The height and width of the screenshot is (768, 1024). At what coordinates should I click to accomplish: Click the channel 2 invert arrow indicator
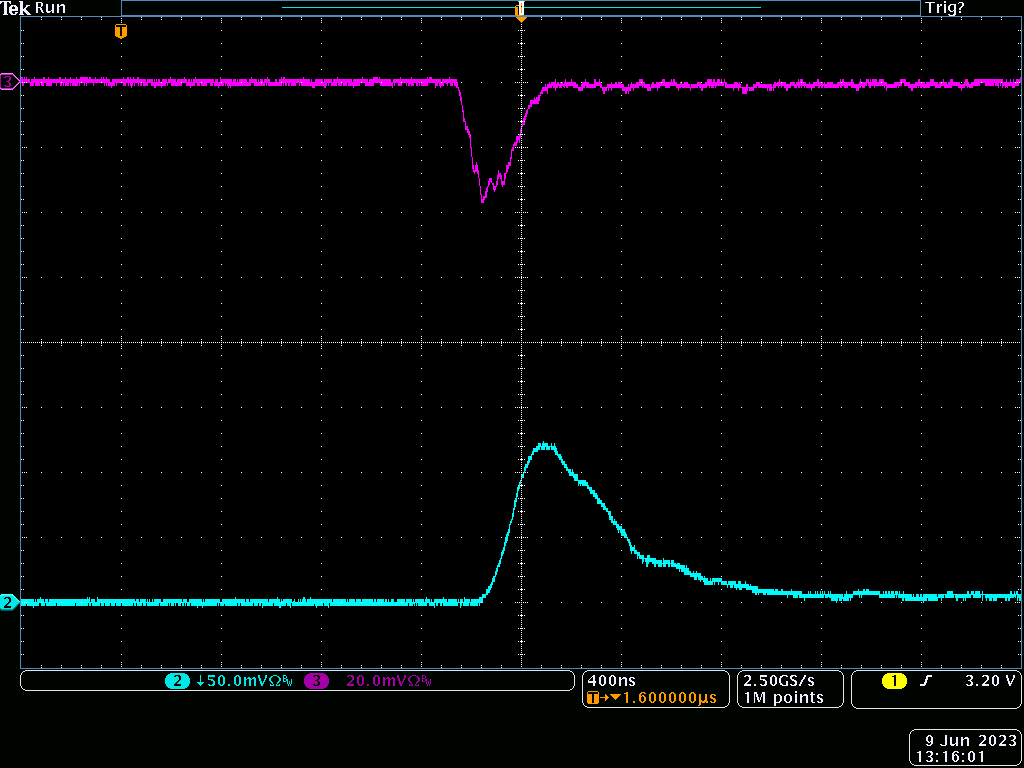[200, 681]
